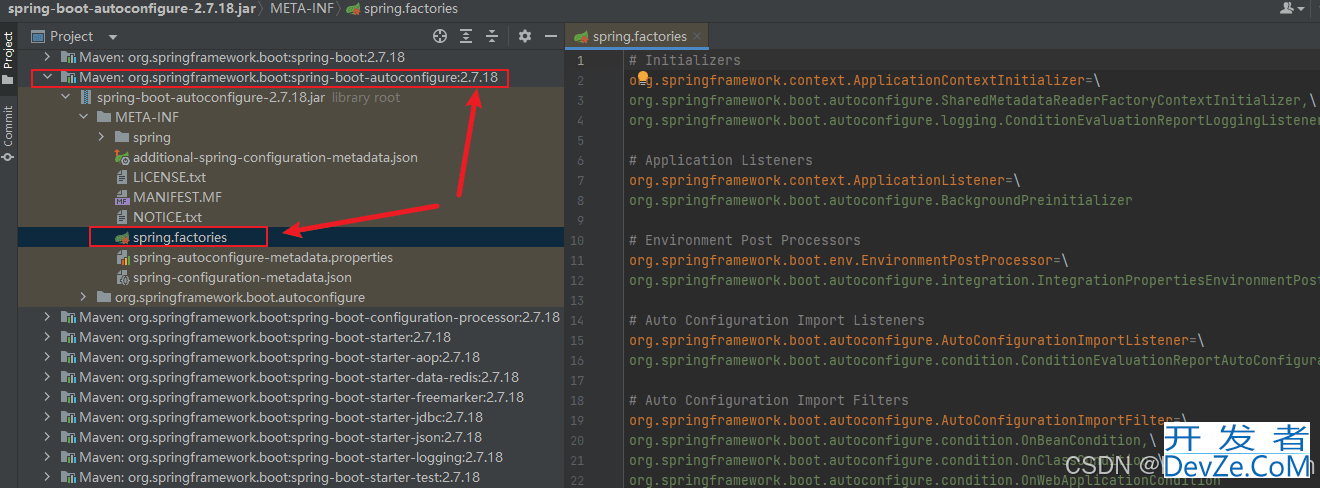This screenshot has width=1320, height=488.
Task: Collapse the META-INF folder
Action: click(x=84, y=117)
